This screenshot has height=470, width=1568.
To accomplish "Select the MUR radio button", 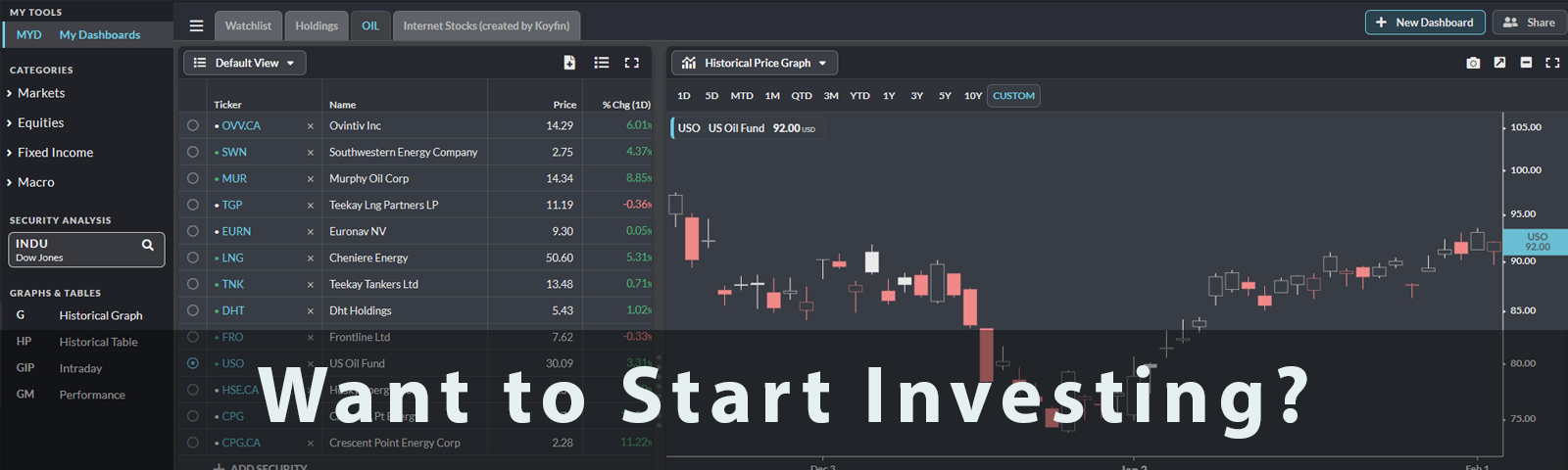I will (x=193, y=178).
